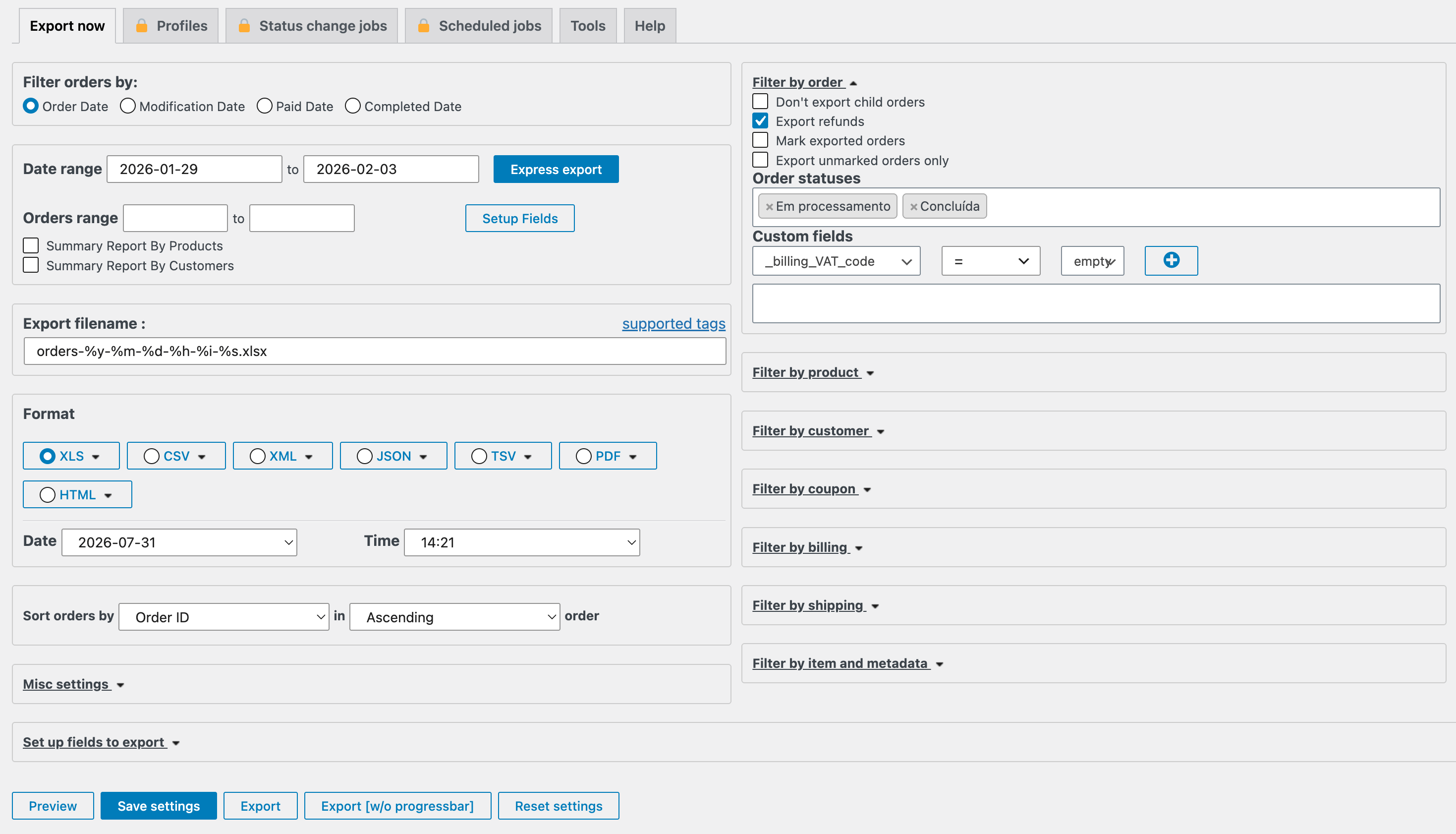Image resolution: width=1456 pixels, height=834 pixels.
Task: Open the _billing_VAT_code custom field dropdown
Action: [836, 261]
